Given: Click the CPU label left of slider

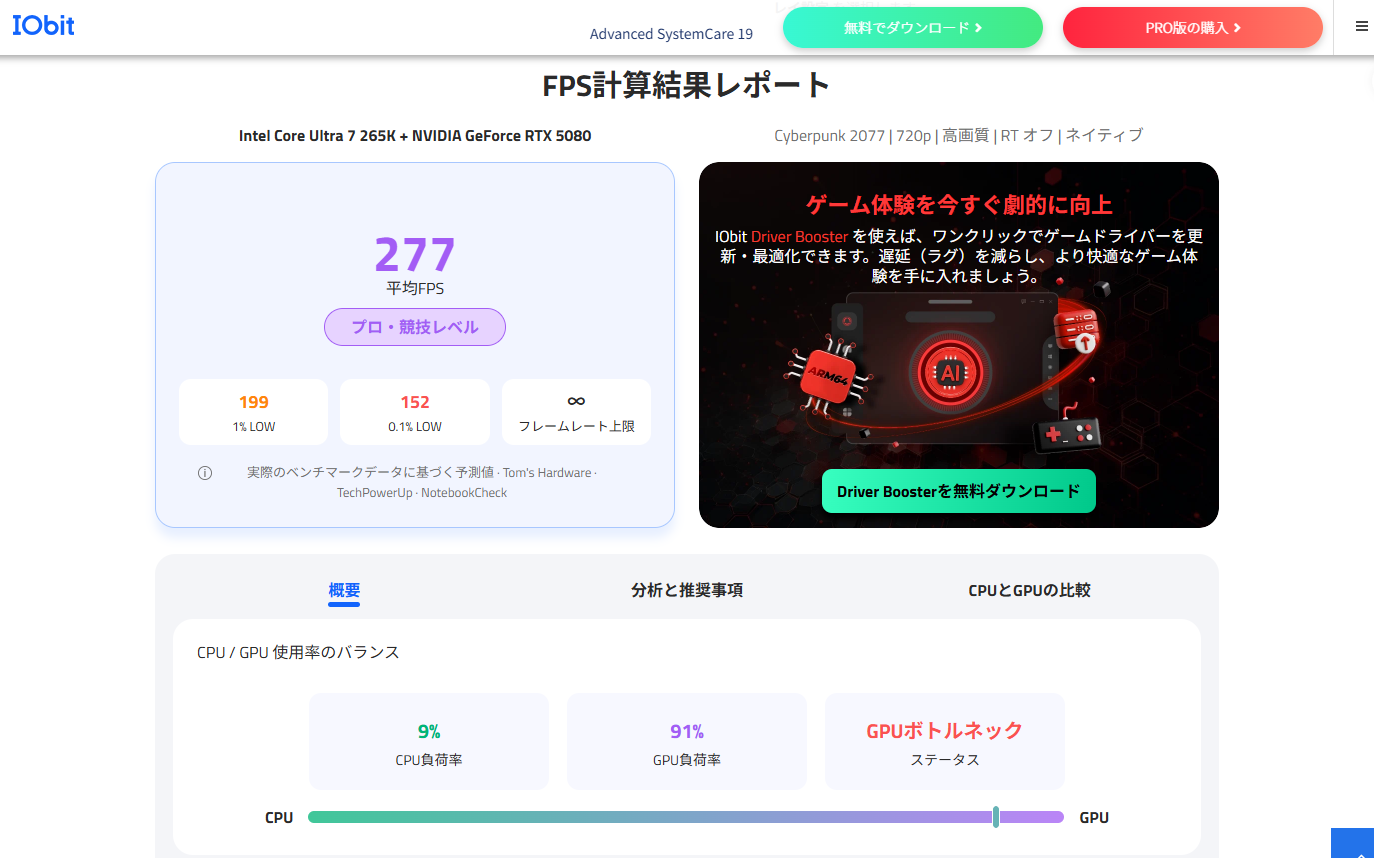Looking at the screenshot, I should tap(279, 818).
